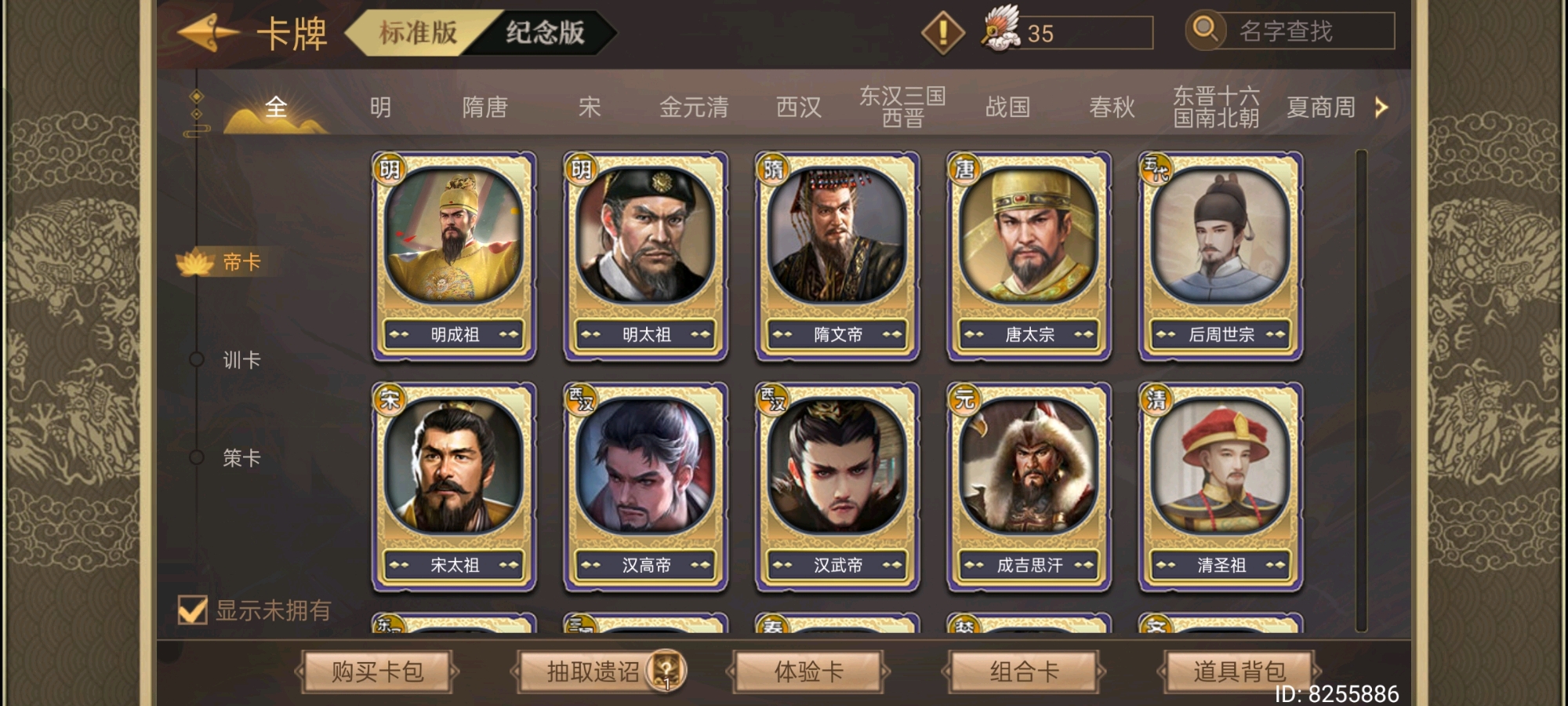The image size is (1568, 706).
Task: Click the golden back arrow icon
Action: (x=208, y=33)
